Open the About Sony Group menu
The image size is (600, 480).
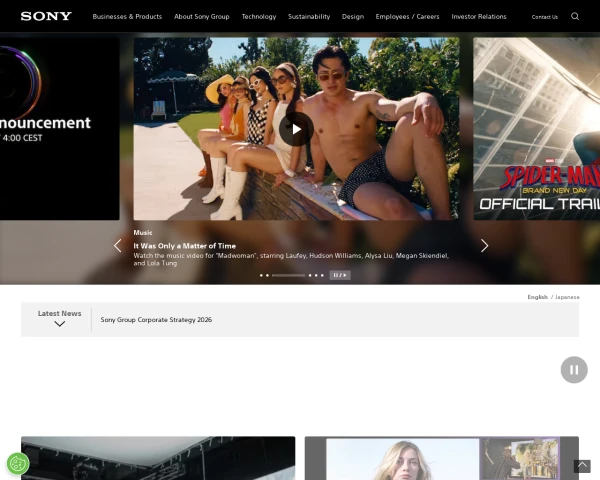click(202, 16)
